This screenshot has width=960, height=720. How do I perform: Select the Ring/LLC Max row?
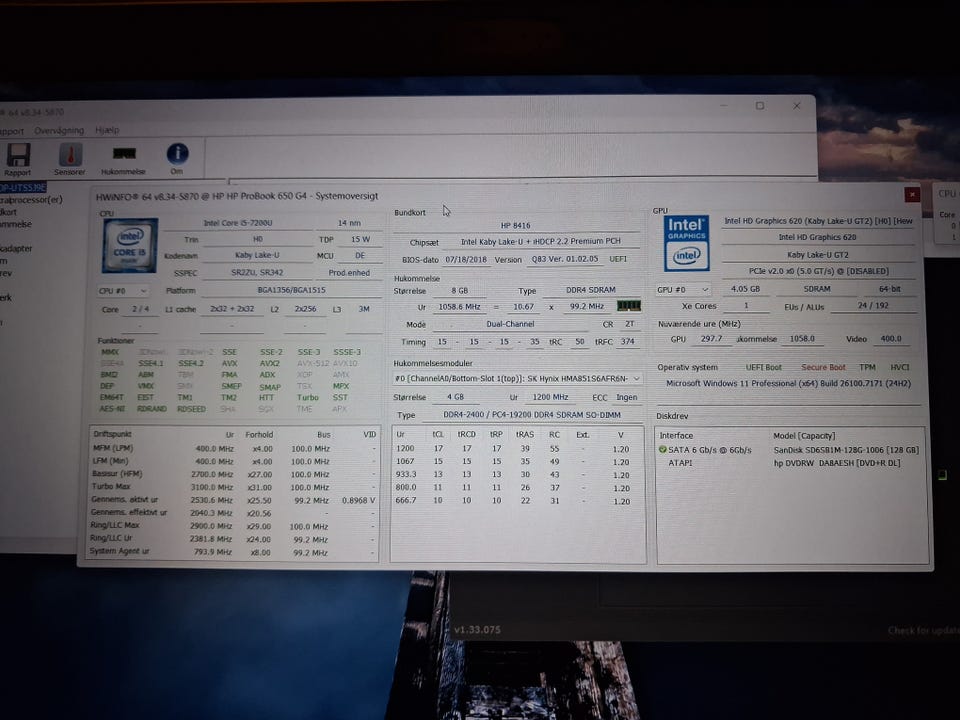(234, 526)
